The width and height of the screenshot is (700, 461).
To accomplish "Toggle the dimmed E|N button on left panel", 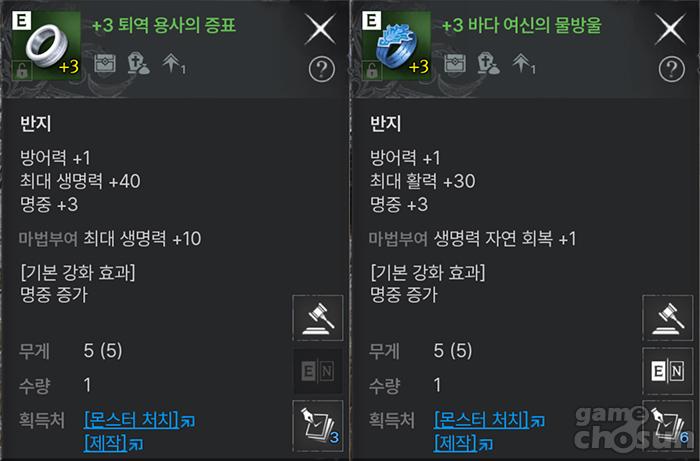I will click(318, 371).
